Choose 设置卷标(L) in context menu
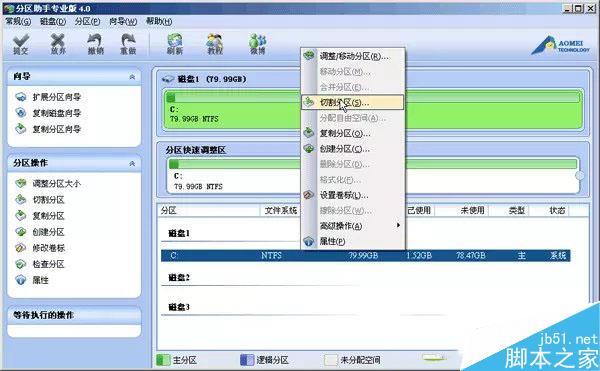This screenshot has height=371, width=600. click(353, 195)
